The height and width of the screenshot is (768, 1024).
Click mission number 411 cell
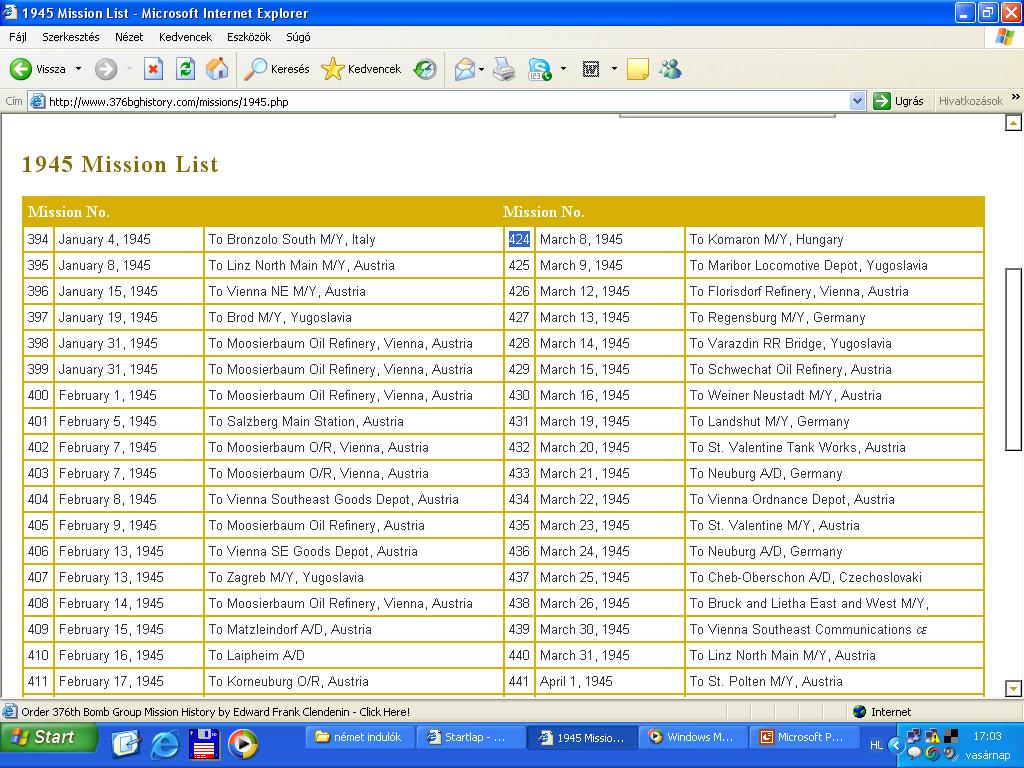tap(38, 681)
